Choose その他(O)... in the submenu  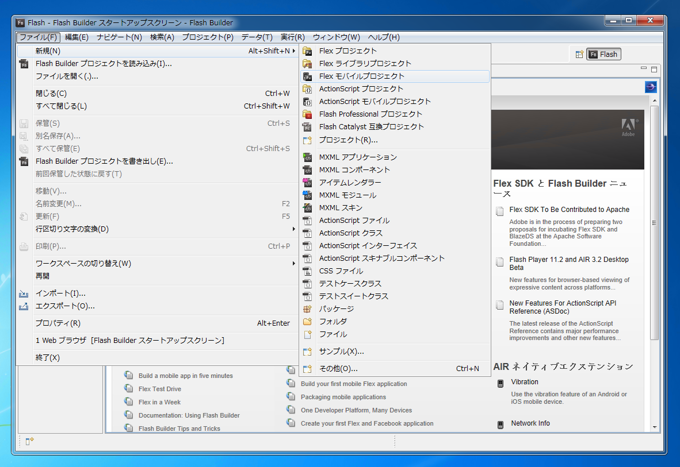coord(395,369)
